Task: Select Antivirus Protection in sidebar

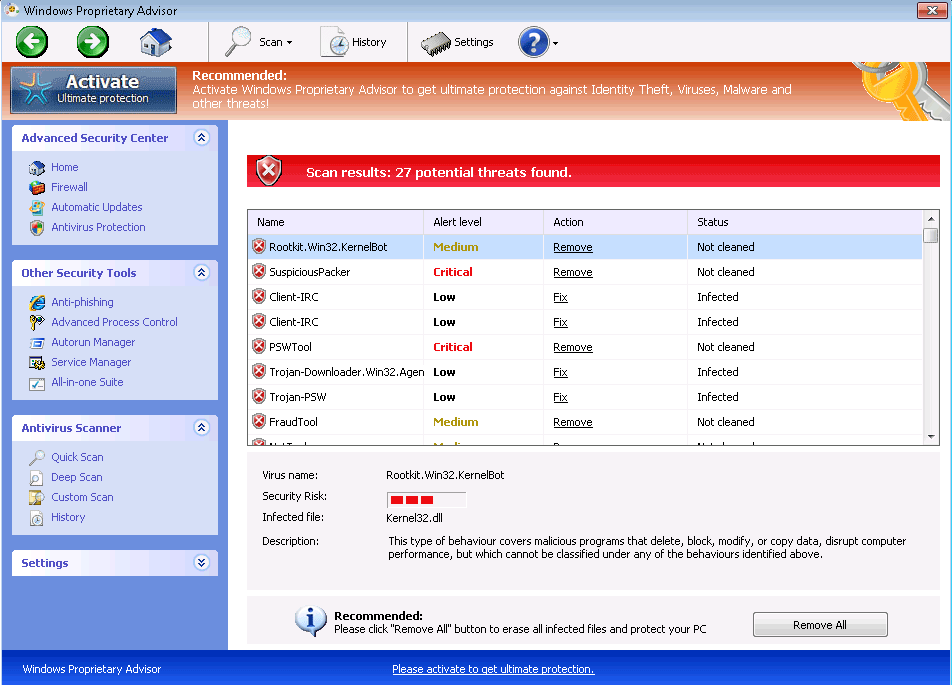Action: (98, 227)
